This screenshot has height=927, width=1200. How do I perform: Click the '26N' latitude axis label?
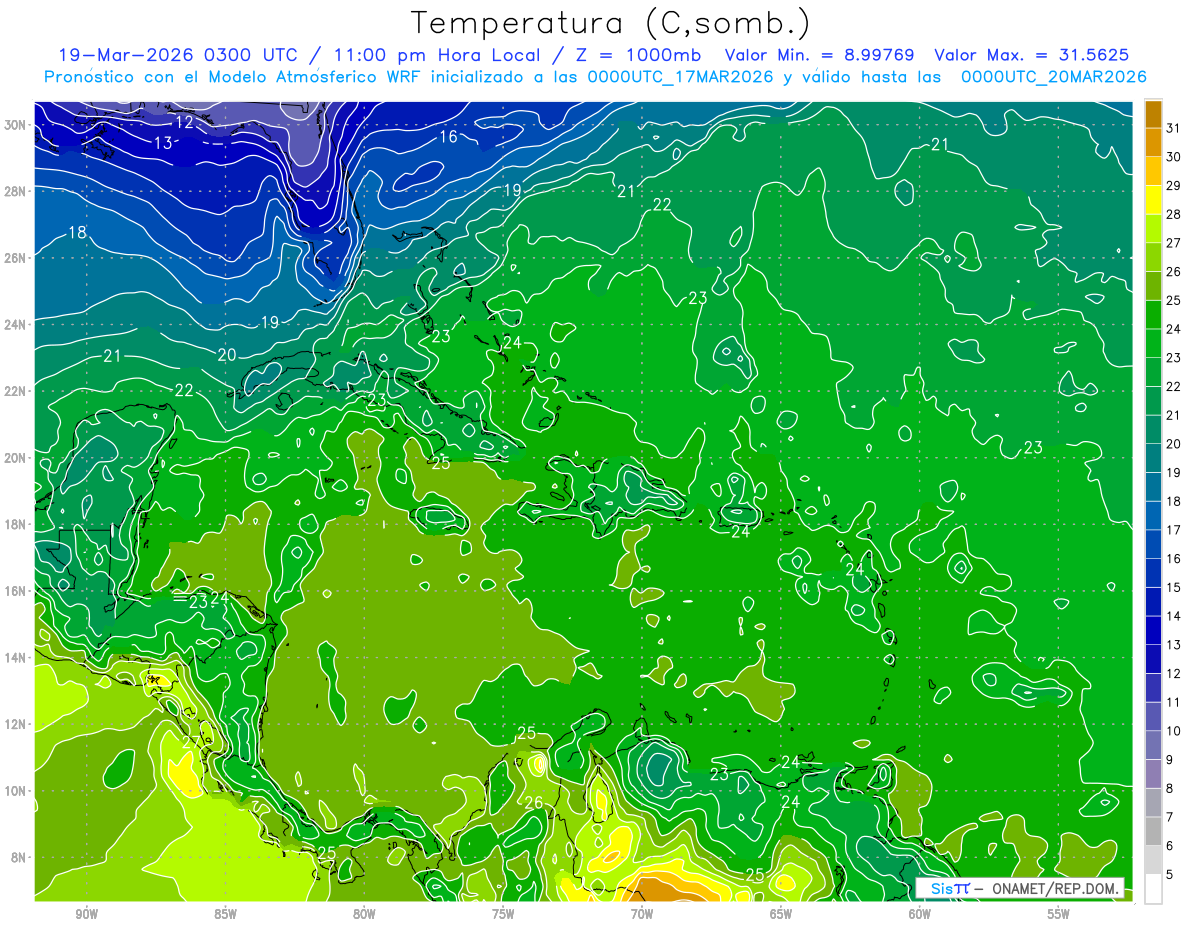(x=15, y=257)
